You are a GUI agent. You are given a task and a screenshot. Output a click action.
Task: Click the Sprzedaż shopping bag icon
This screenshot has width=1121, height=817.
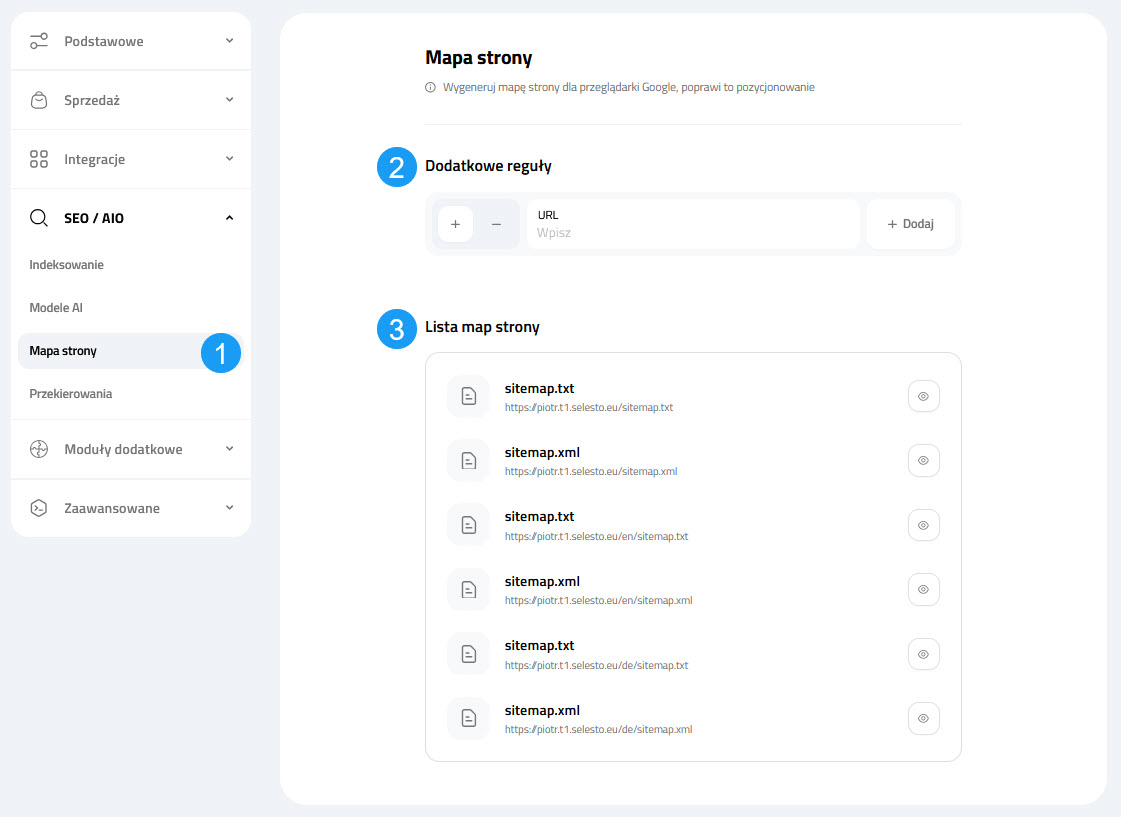click(x=39, y=100)
